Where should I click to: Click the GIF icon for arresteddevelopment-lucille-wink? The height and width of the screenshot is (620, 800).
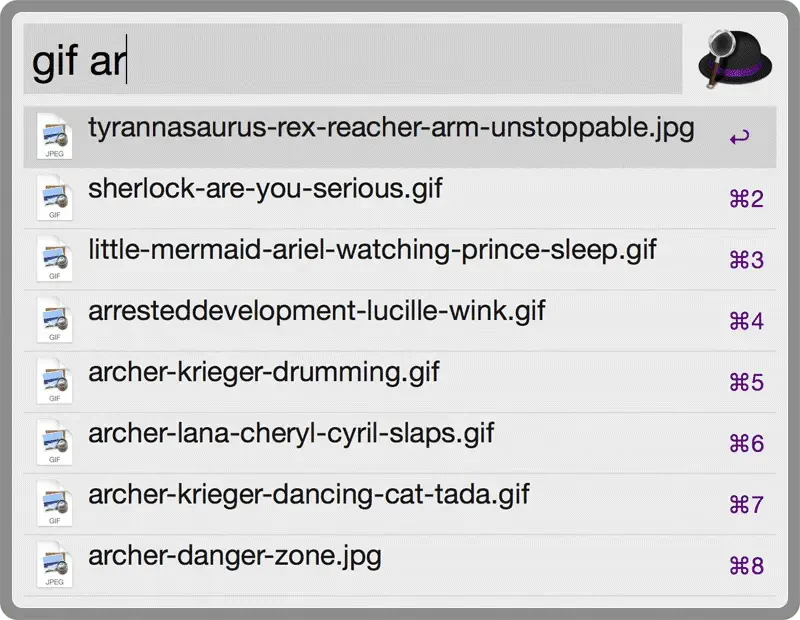click(53, 320)
